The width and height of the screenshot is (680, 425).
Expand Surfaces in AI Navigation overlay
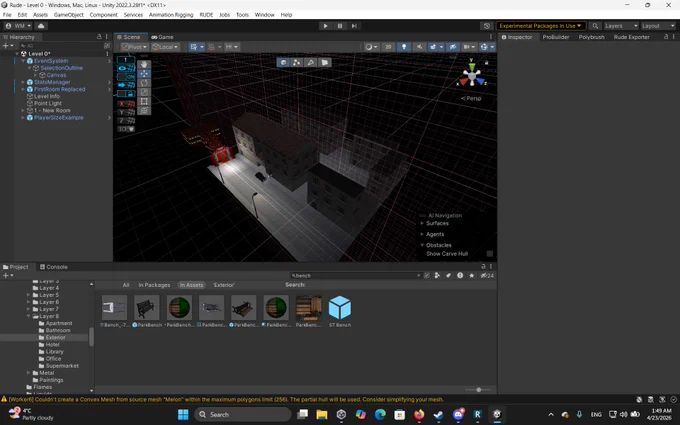point(422,223)
